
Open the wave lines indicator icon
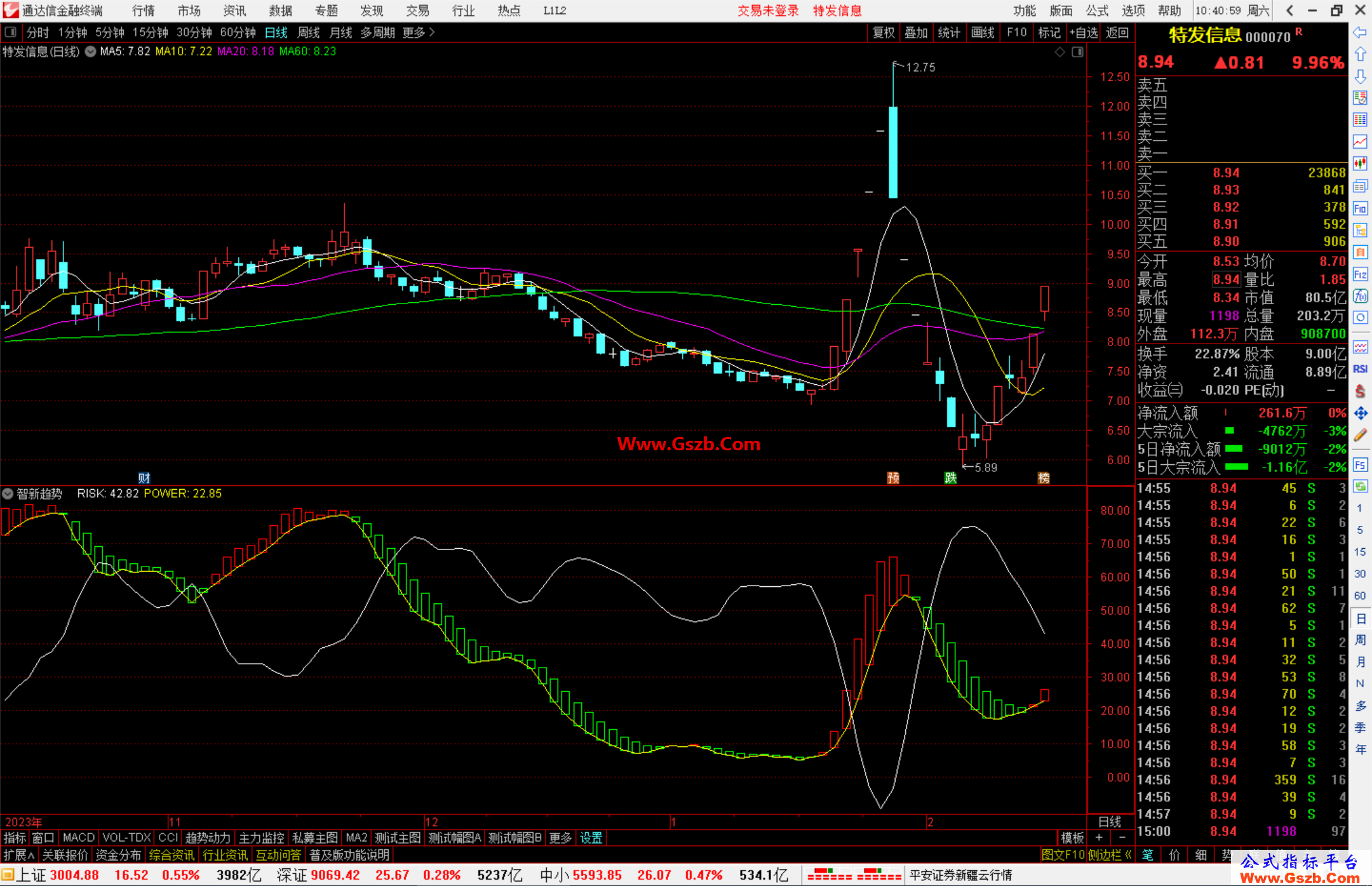(1360, 347)
